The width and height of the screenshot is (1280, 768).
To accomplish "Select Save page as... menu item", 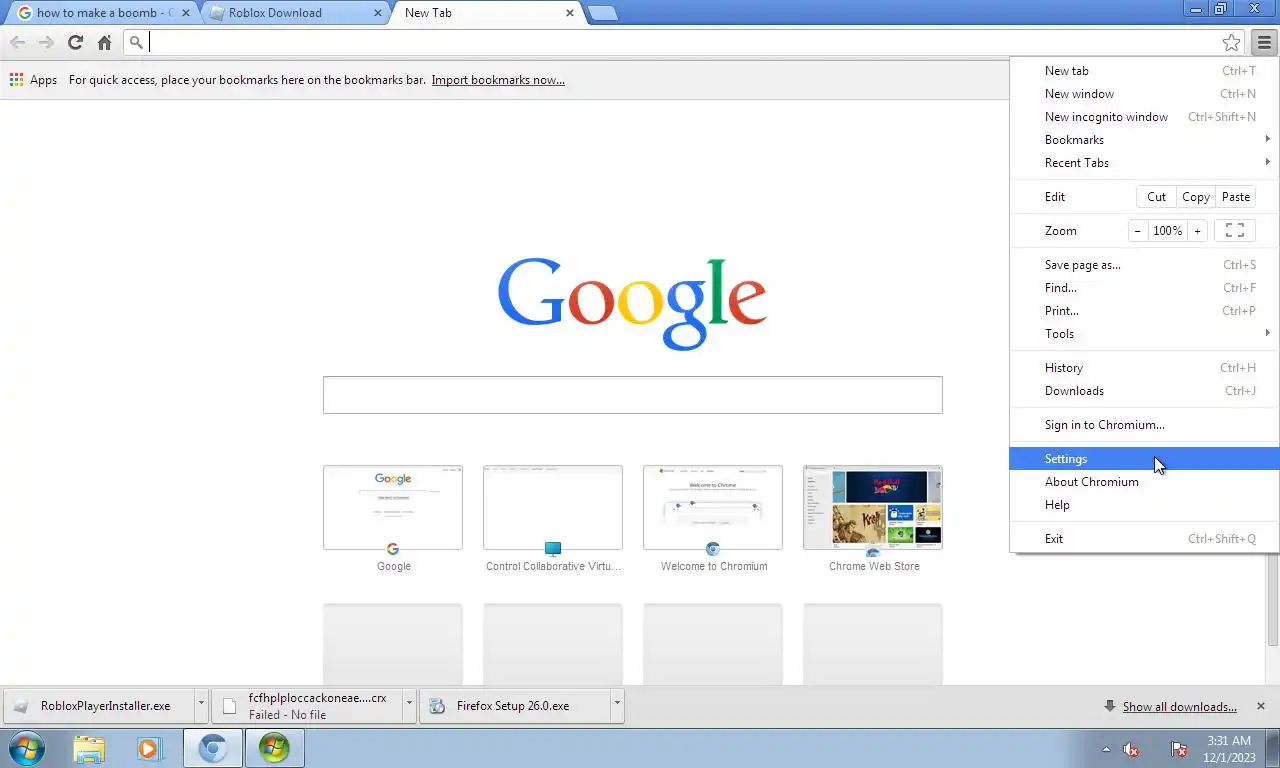I will click(x=1145, y=265).
